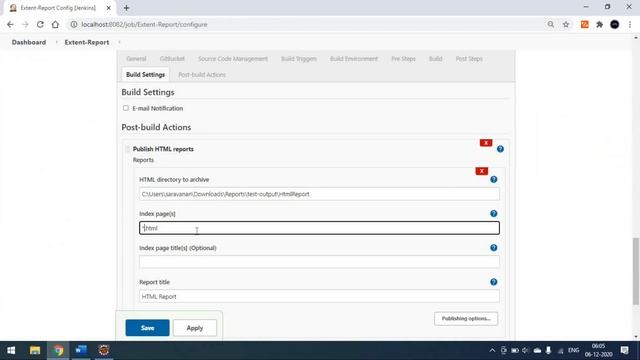Jump to the Build Environment tab
Image resolution: width=640 pixels, height=360 pixels.
(353, 59)
